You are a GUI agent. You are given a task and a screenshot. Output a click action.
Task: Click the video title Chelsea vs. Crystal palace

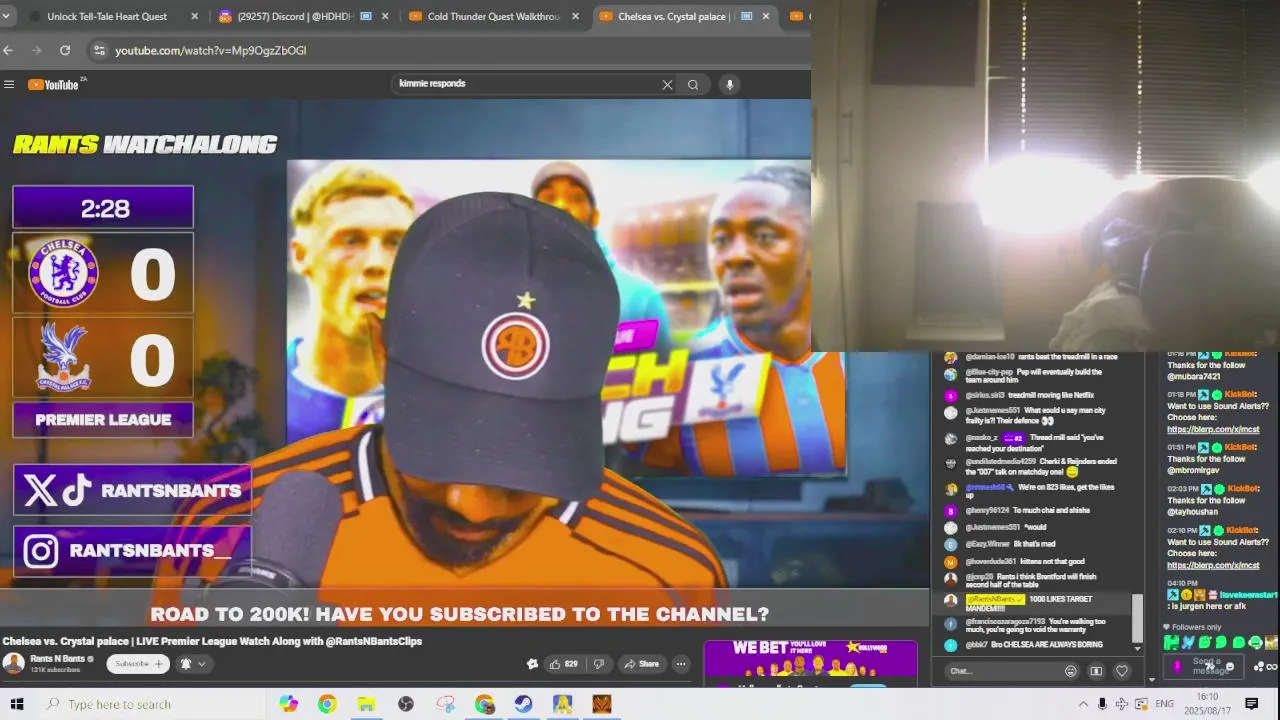coord(212,641)
